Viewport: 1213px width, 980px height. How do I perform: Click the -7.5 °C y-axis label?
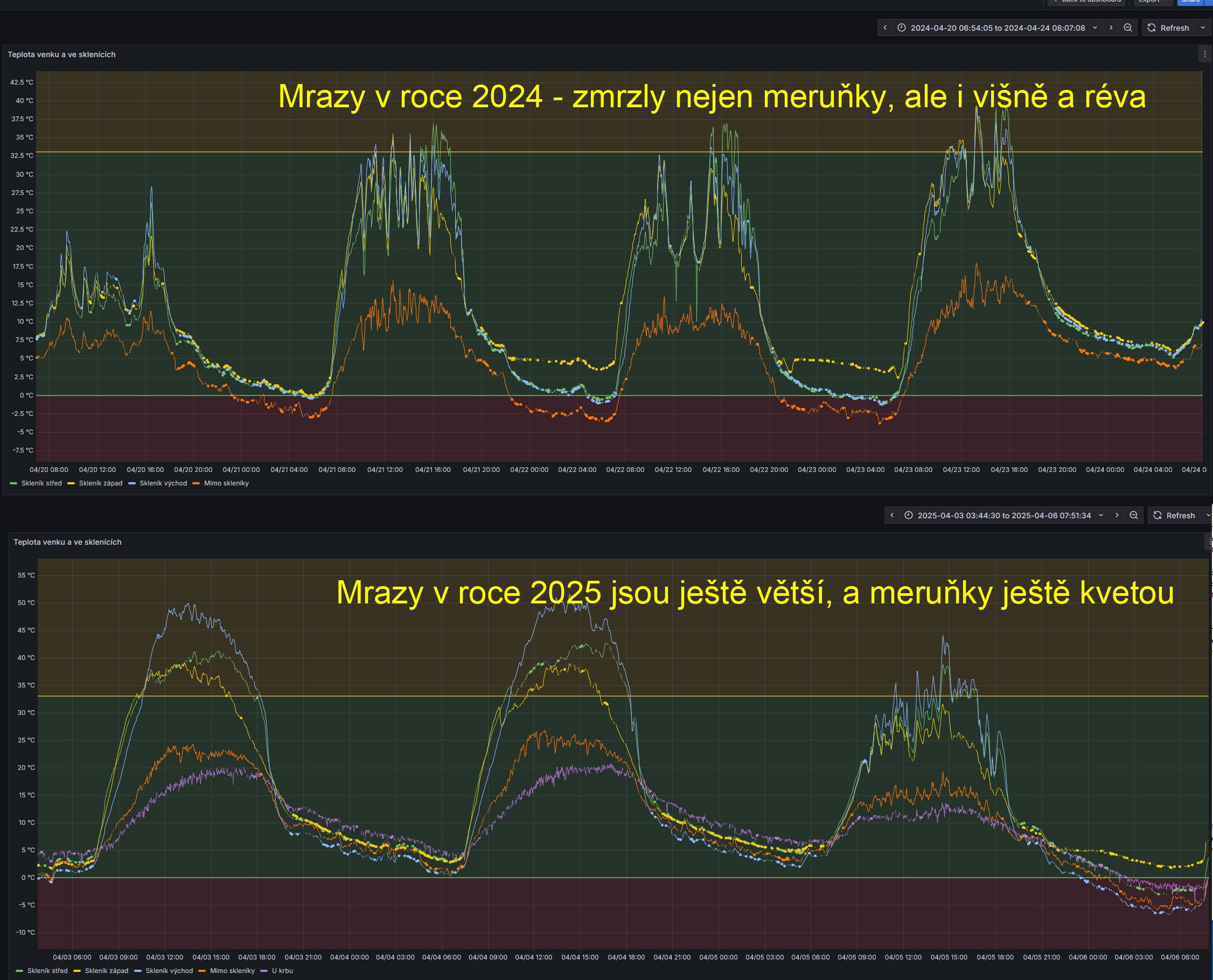[22, 450]
